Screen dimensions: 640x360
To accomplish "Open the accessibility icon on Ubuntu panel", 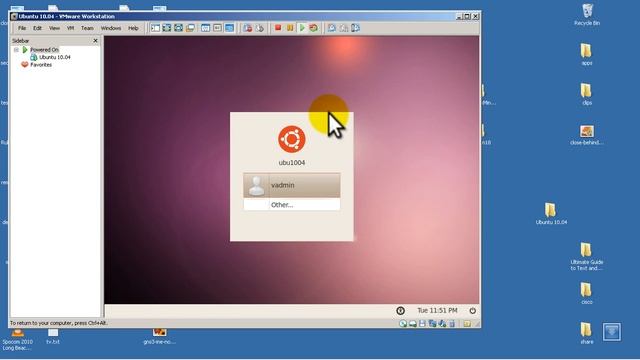I will pos(400,311).
